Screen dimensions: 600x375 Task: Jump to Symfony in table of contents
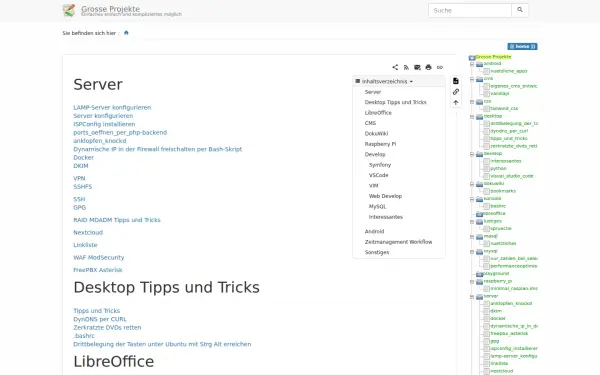380,165
